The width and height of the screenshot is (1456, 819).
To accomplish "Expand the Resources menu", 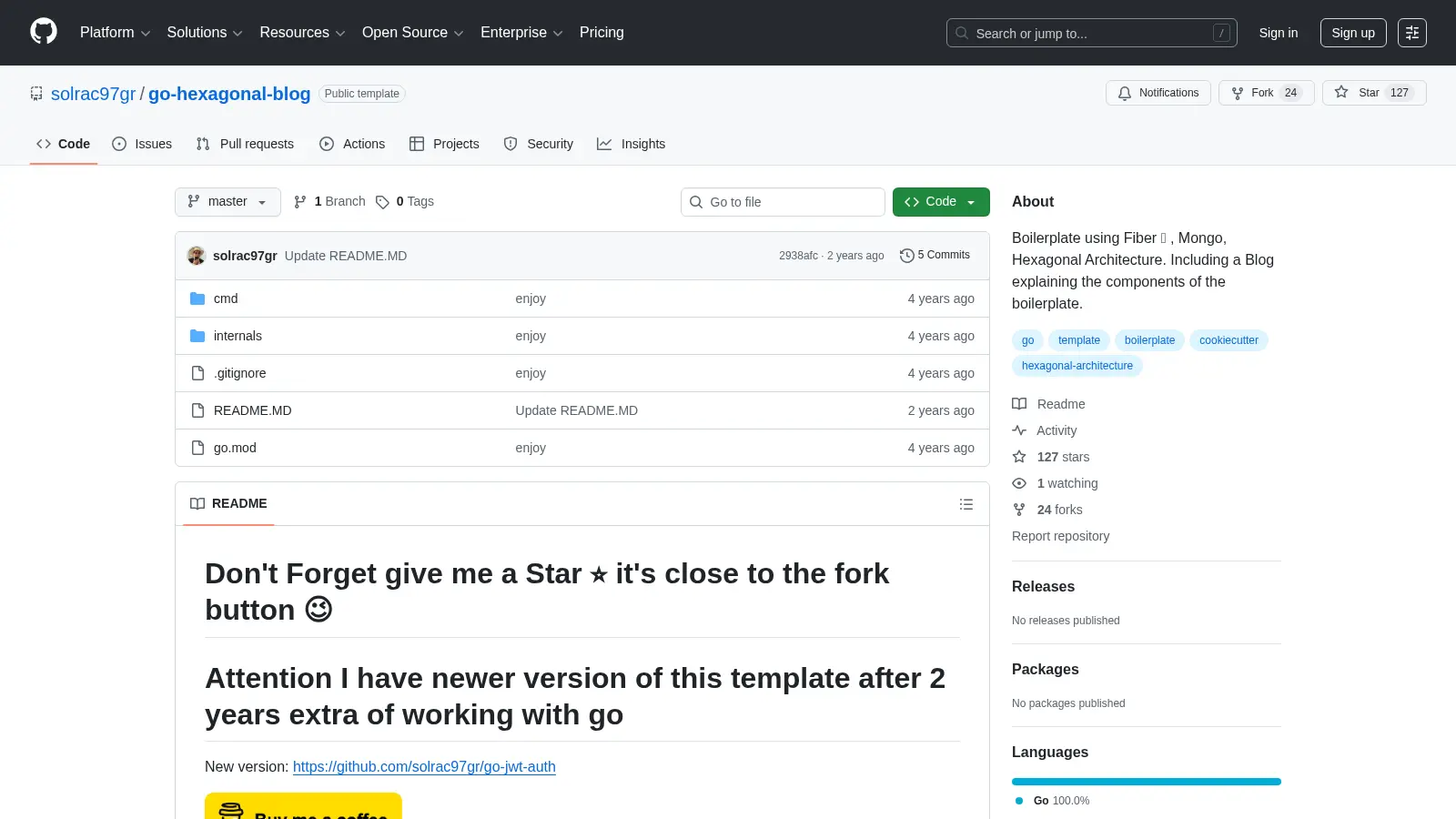I will point(302,33).
